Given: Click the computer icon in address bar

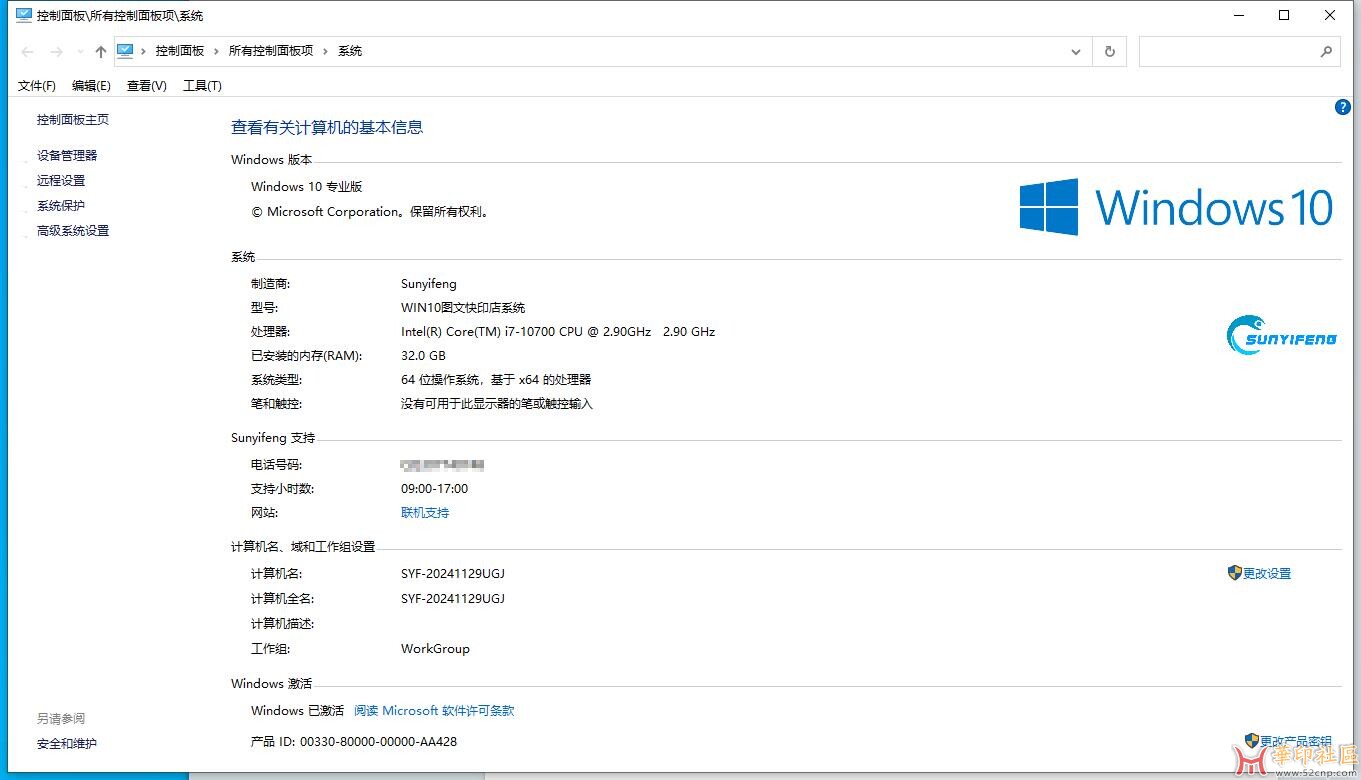Looking at the screenshot, I should (126, 51).
